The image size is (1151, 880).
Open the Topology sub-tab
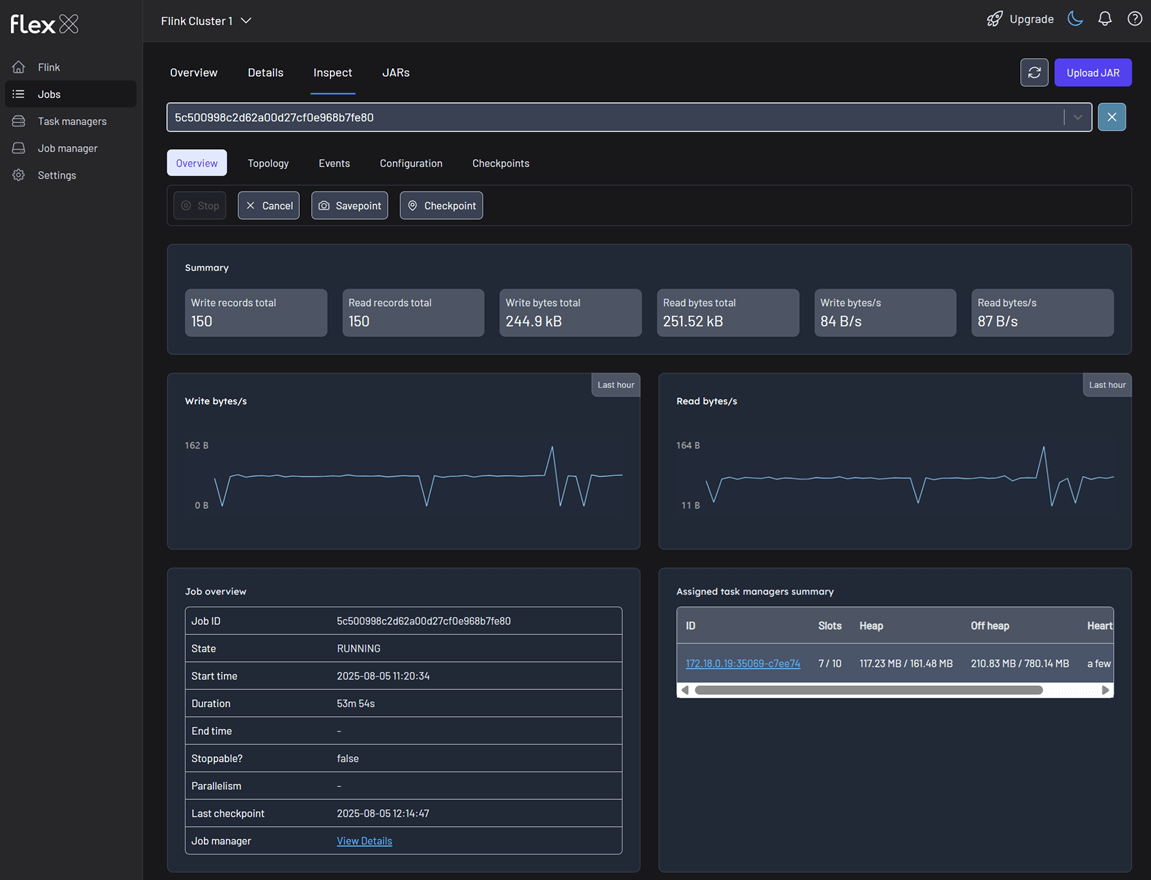tap(268, 163)
